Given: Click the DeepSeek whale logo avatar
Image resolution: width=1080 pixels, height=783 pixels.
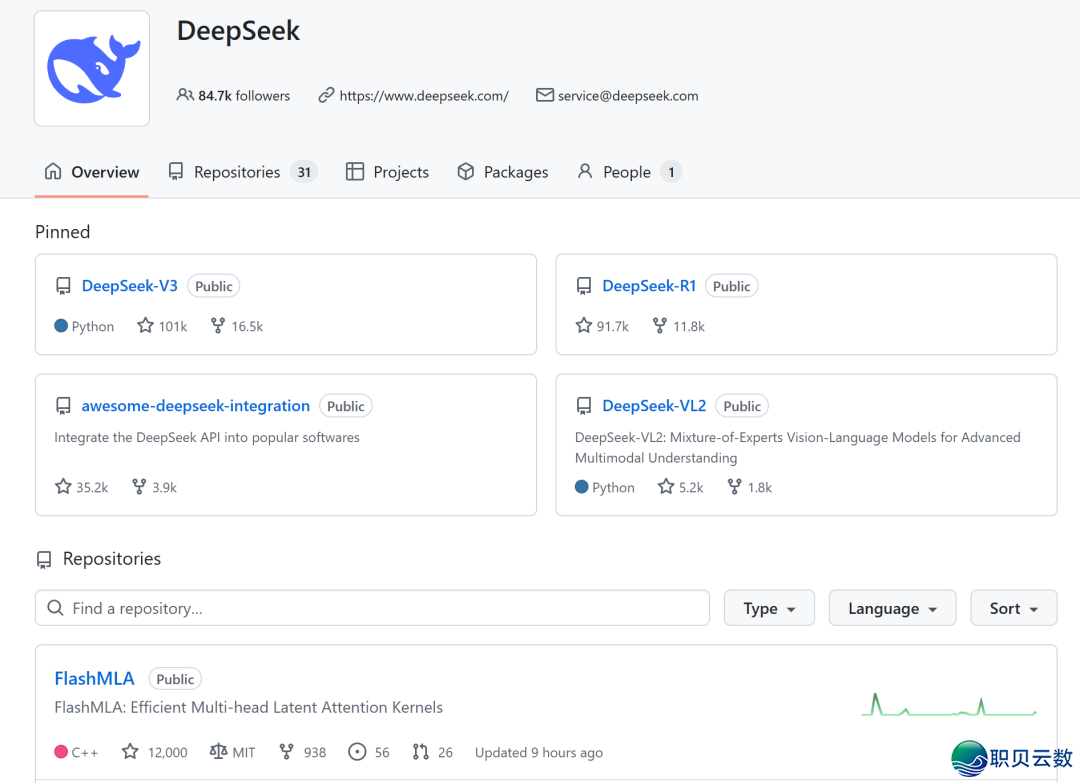Looking at the screenshot, I should click(x=92, y=69).
